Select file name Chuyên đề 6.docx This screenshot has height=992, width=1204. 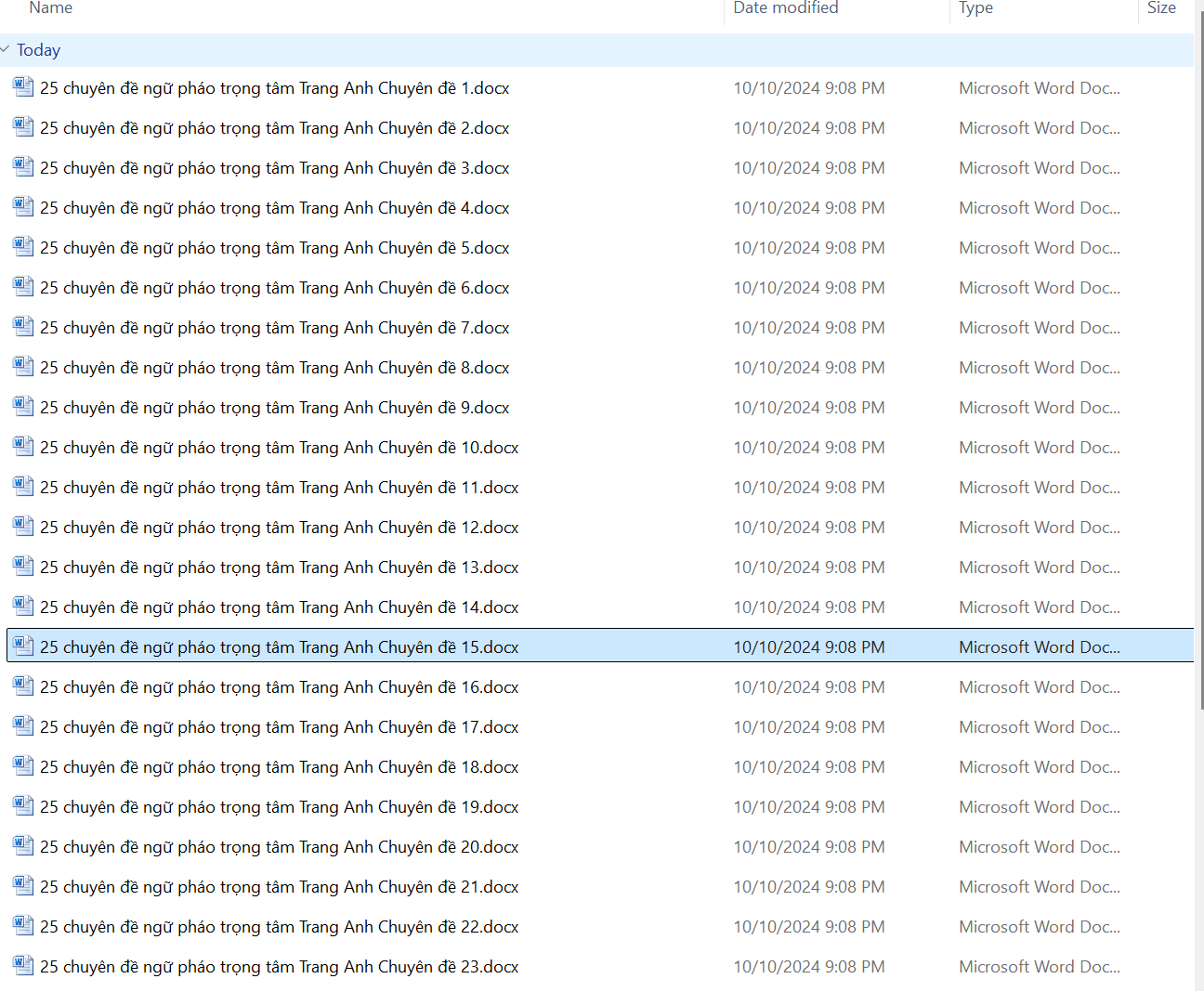275,288
